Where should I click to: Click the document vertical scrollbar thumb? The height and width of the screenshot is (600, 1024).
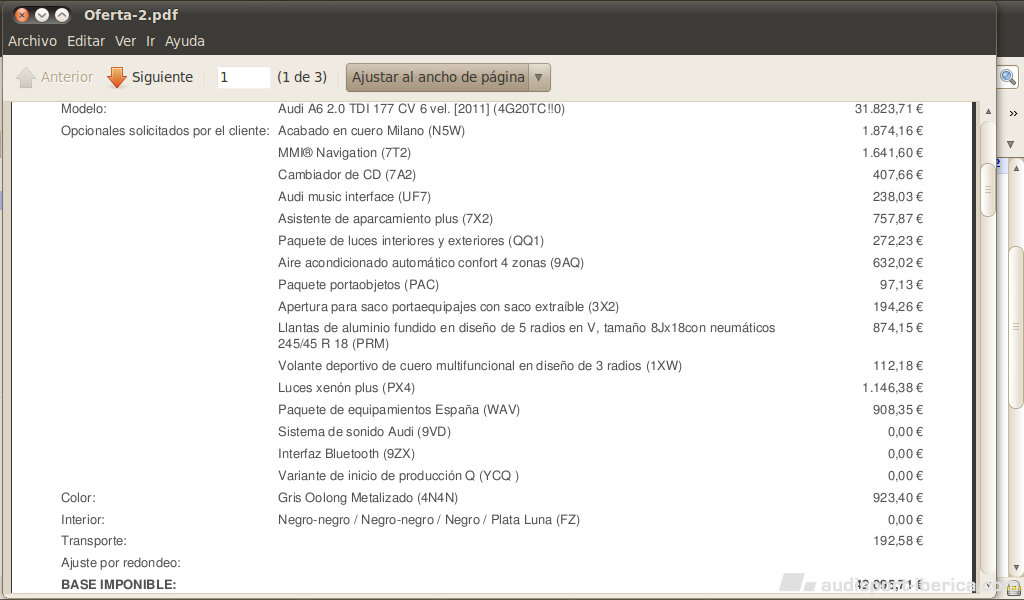tap(988, 189)
